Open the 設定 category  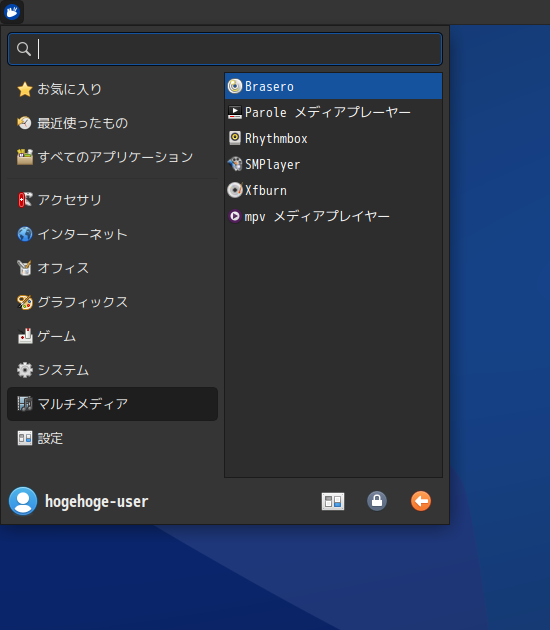pos(112,438)
